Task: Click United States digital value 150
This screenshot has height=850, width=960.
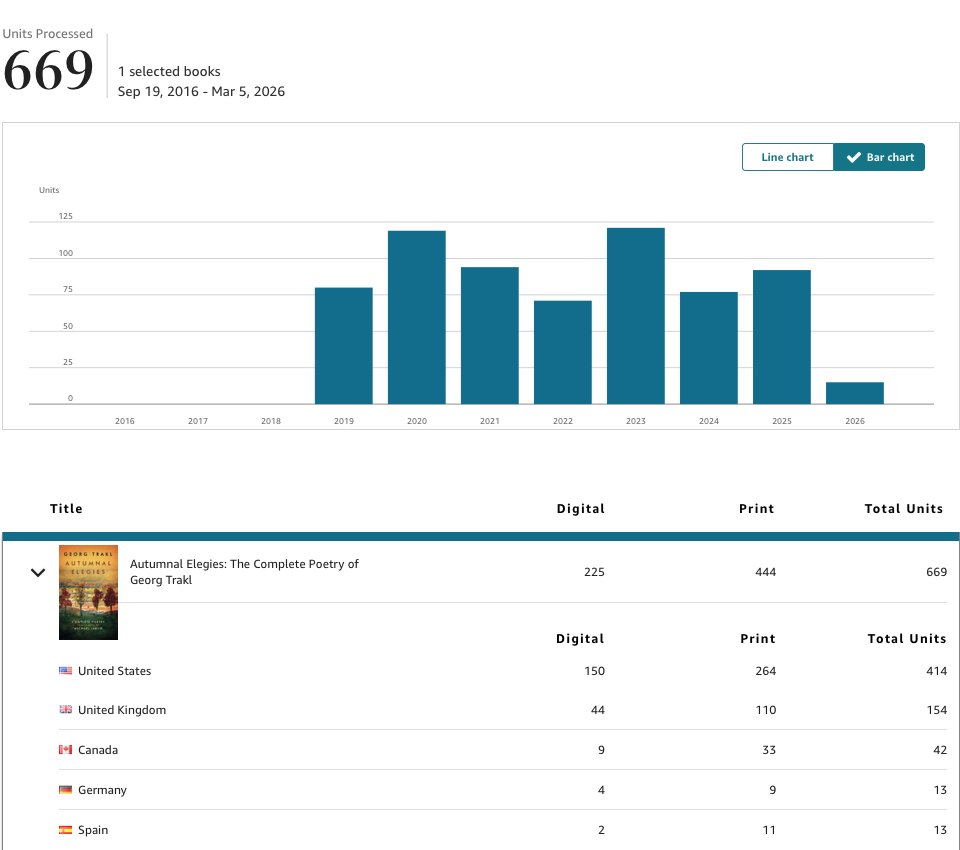Action: (594, 671)
